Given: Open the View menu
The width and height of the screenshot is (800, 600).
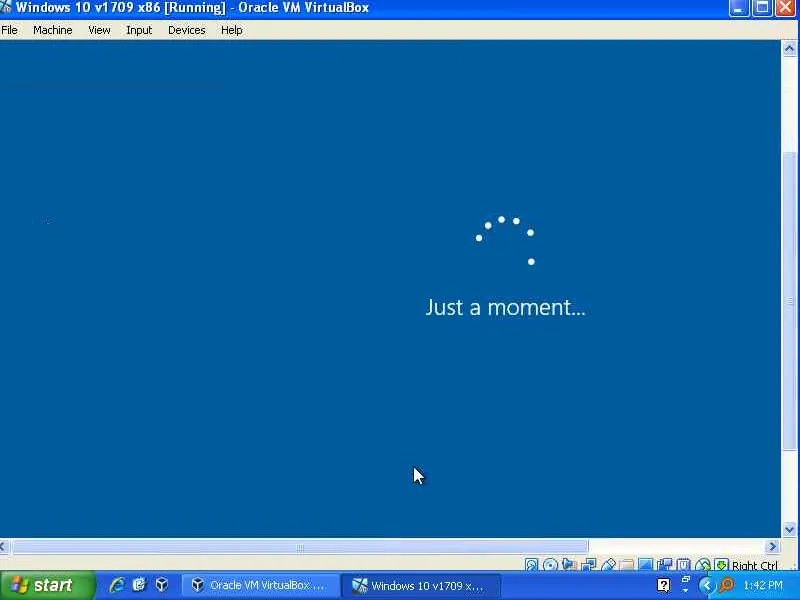Looking at the screenshot, I should [99, 30].
